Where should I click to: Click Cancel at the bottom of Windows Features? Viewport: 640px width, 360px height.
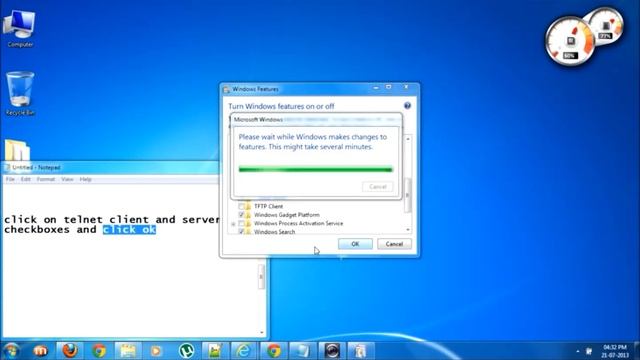[x=394, y=244]
